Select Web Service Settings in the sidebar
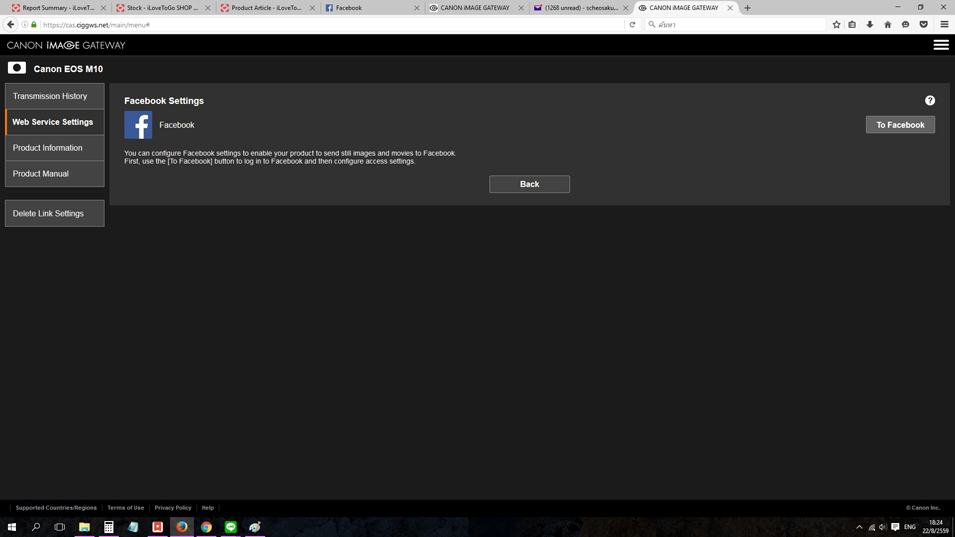Image resolution: width=955 pixels, height=537 pixels. (55, 122)
